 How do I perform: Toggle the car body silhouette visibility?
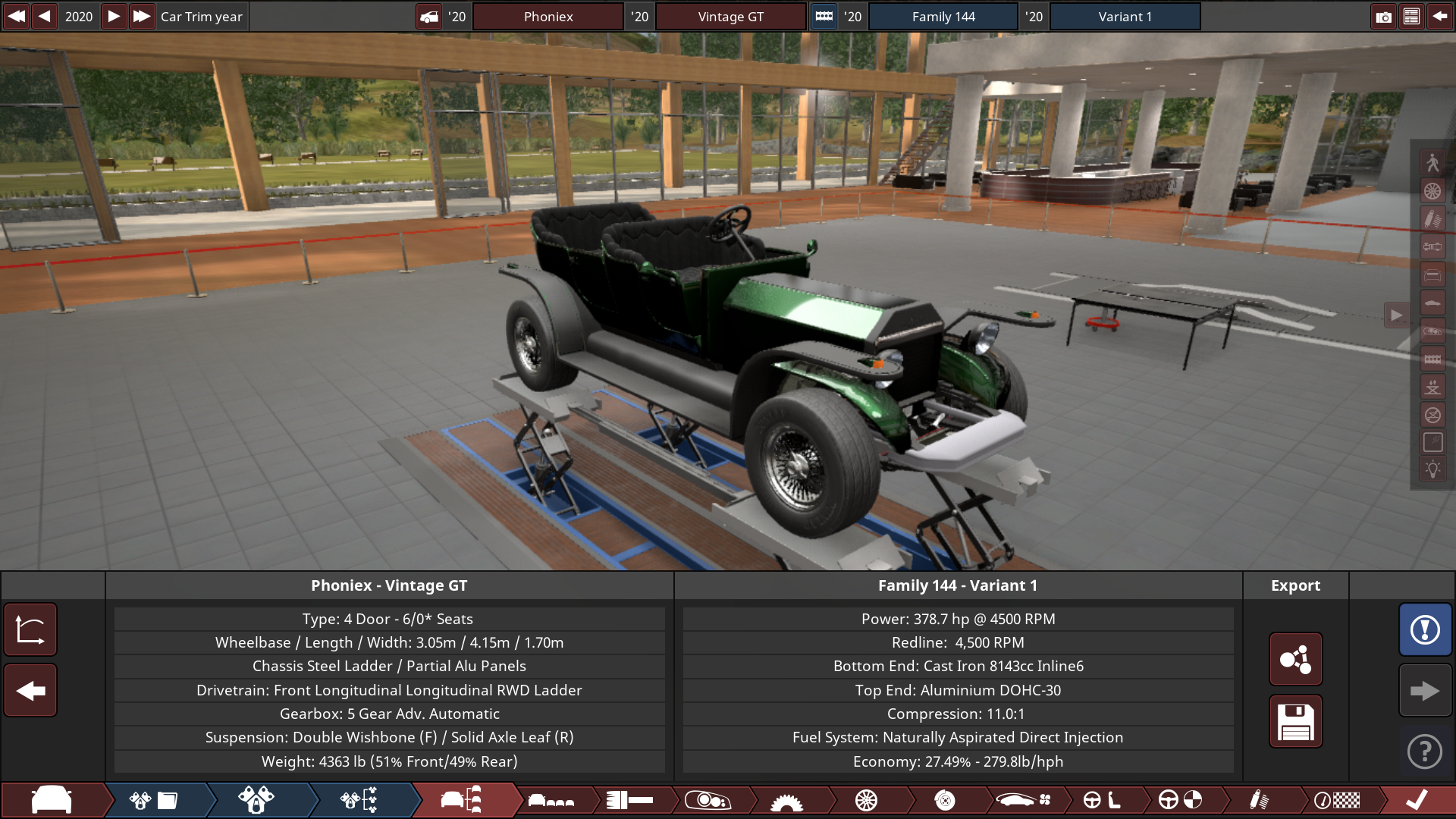1432,303
